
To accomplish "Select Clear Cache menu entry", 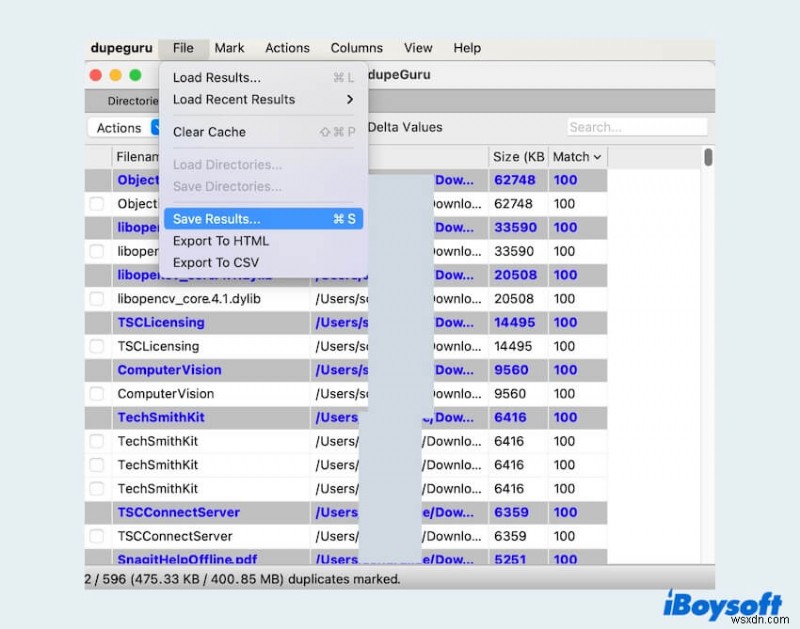I will 263,132.
